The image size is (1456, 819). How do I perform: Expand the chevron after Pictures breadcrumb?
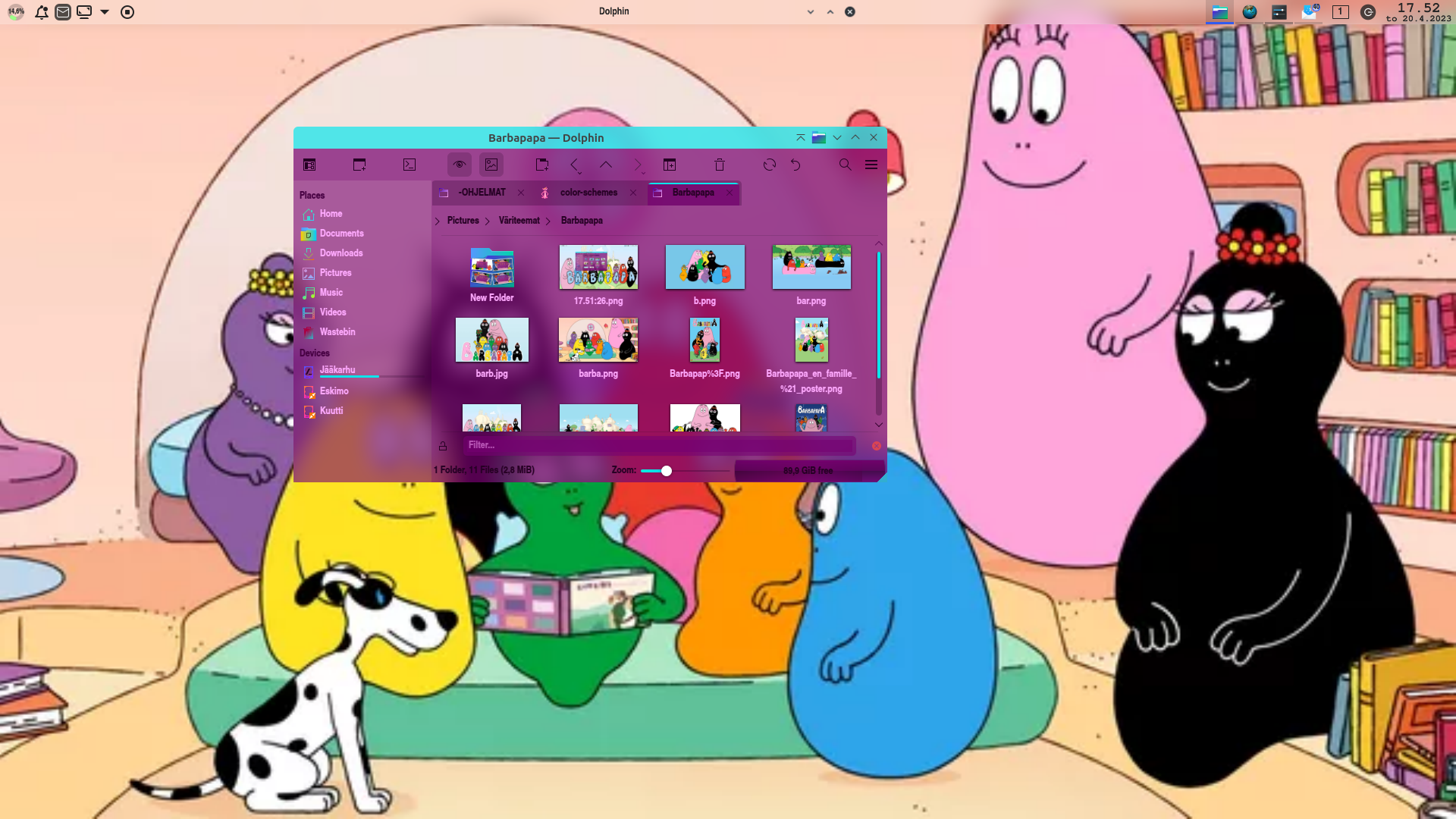pyautogui.click(x=488, y=221)
